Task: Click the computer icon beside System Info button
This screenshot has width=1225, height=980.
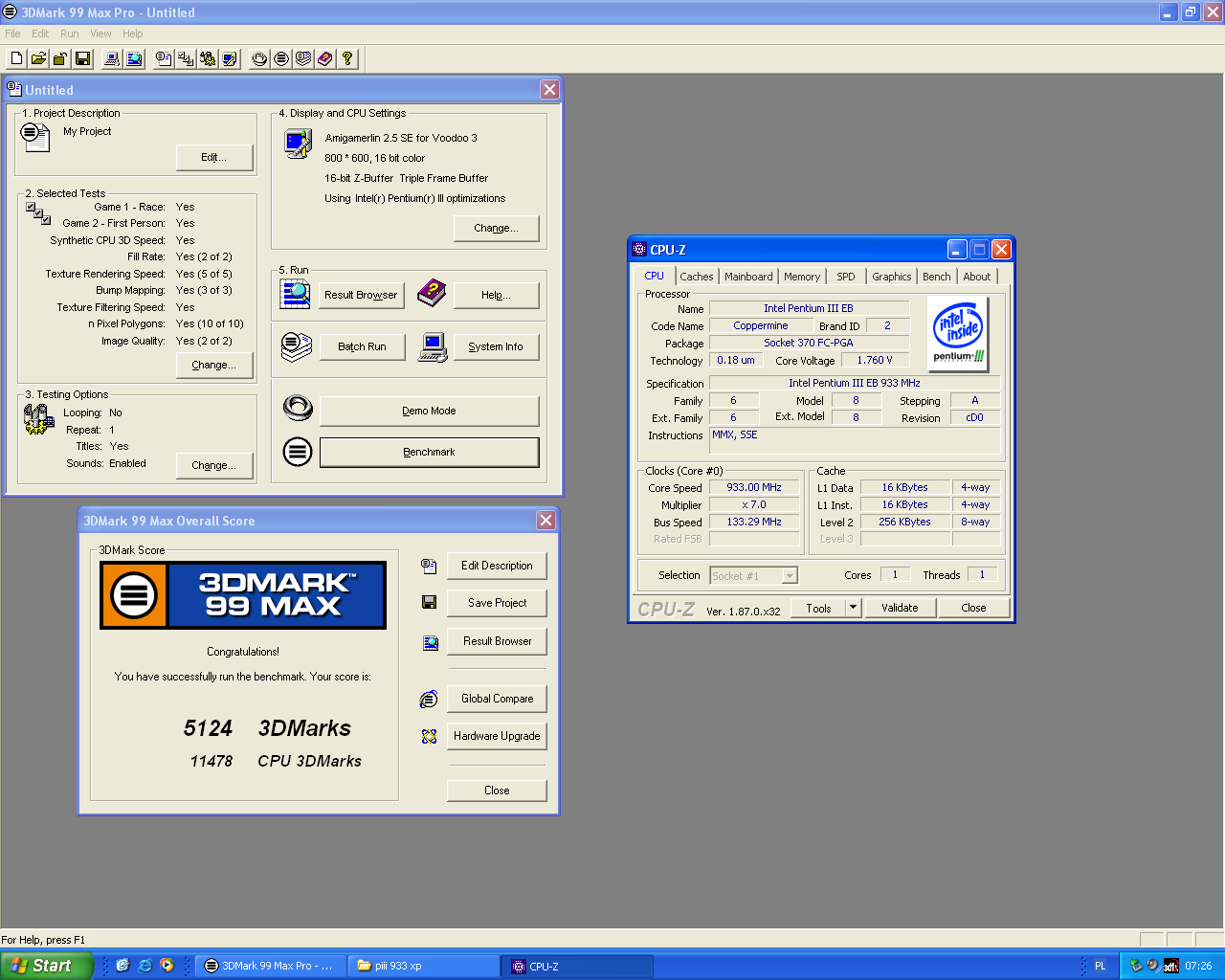Action: pos(433,346)
